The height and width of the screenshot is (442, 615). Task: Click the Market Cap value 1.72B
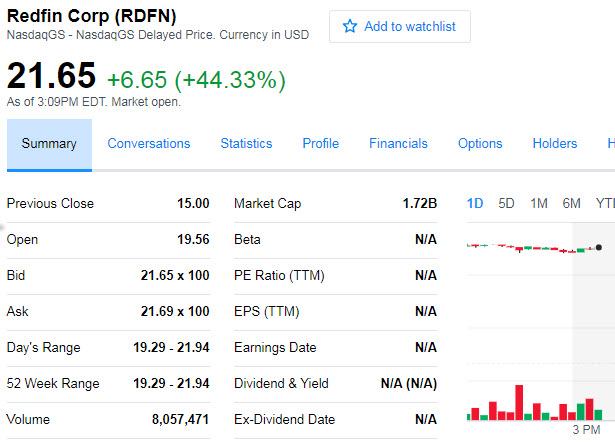point(420,204)
